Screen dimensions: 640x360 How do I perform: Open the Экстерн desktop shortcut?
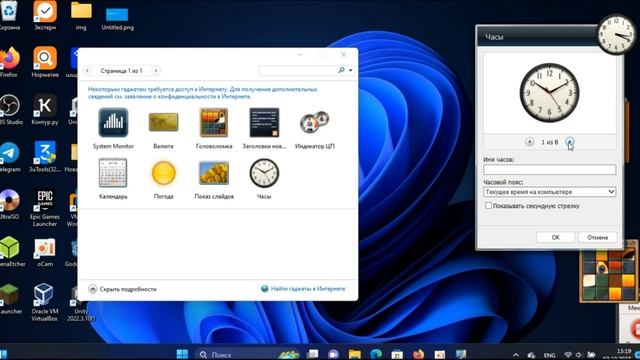click(45, 16)
